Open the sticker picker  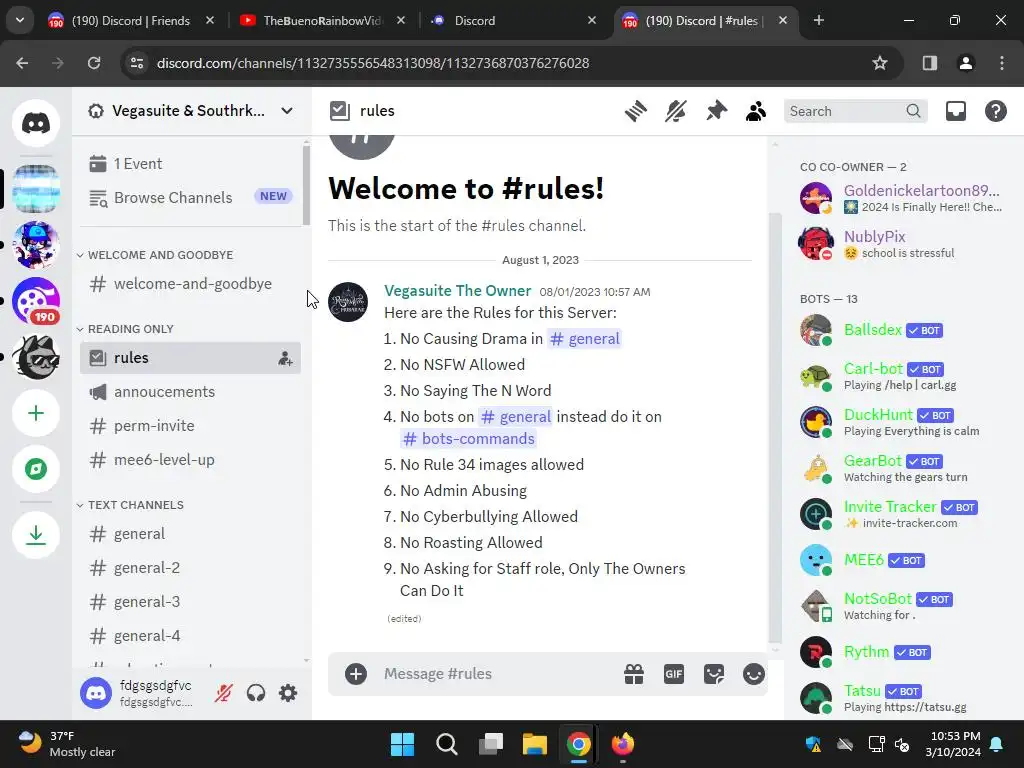click(714, 674)
